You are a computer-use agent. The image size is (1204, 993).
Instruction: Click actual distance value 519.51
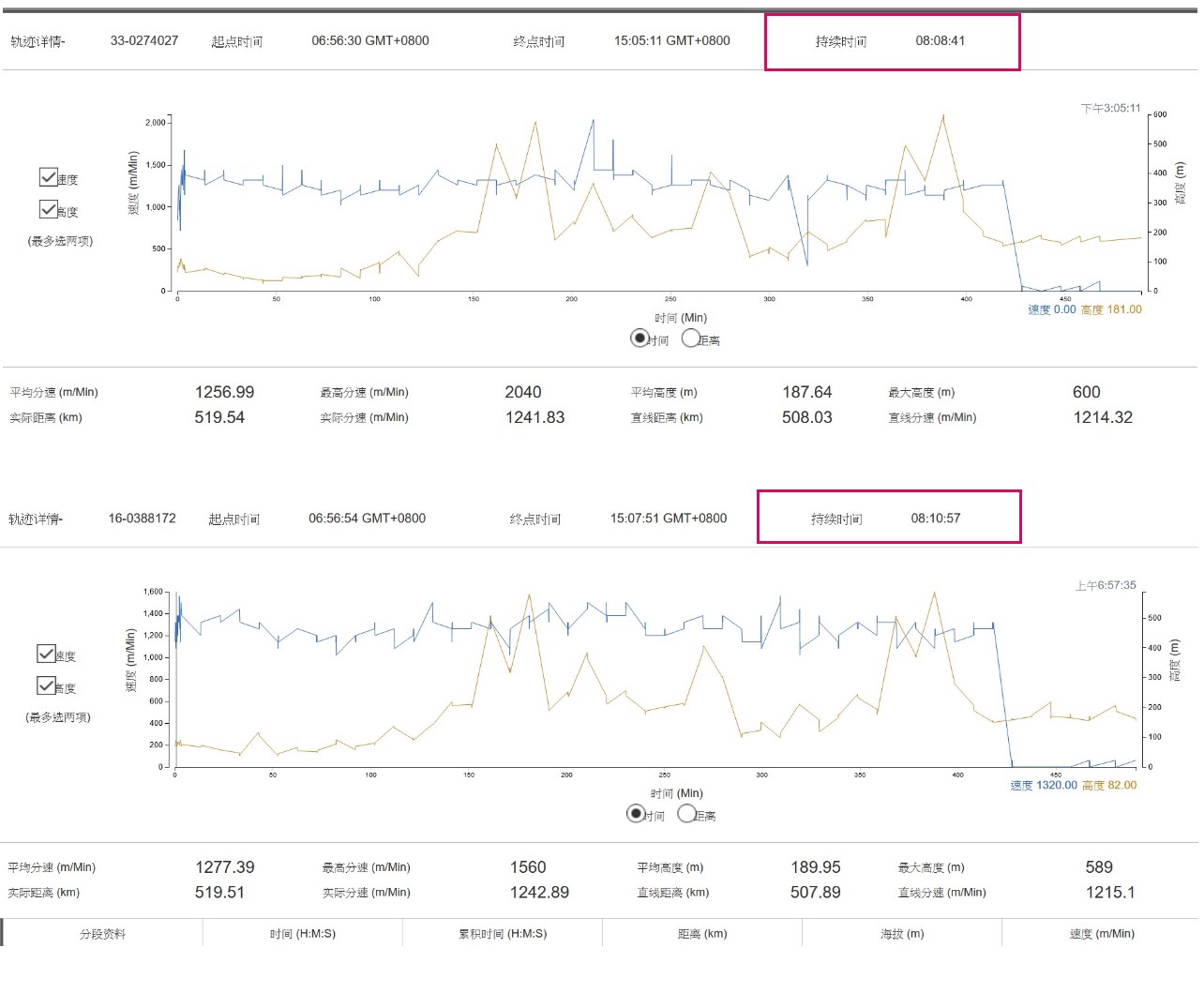pos(219,893)
